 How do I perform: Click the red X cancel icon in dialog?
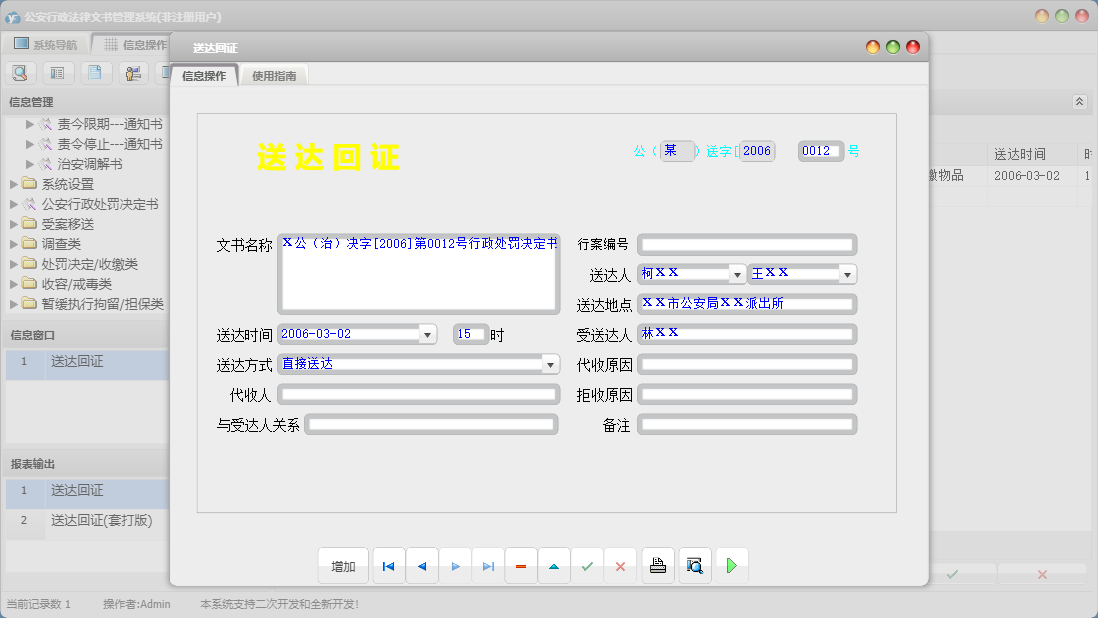[620, 566]
